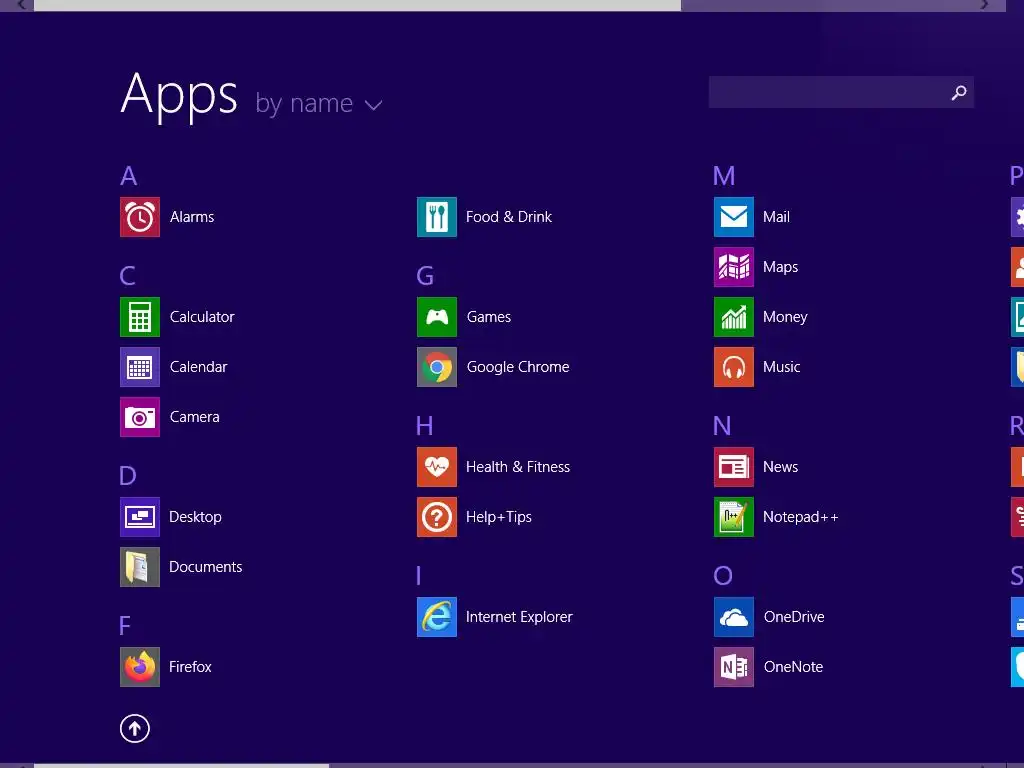Launch Calculator from its green tile

[x=140, y=317]
